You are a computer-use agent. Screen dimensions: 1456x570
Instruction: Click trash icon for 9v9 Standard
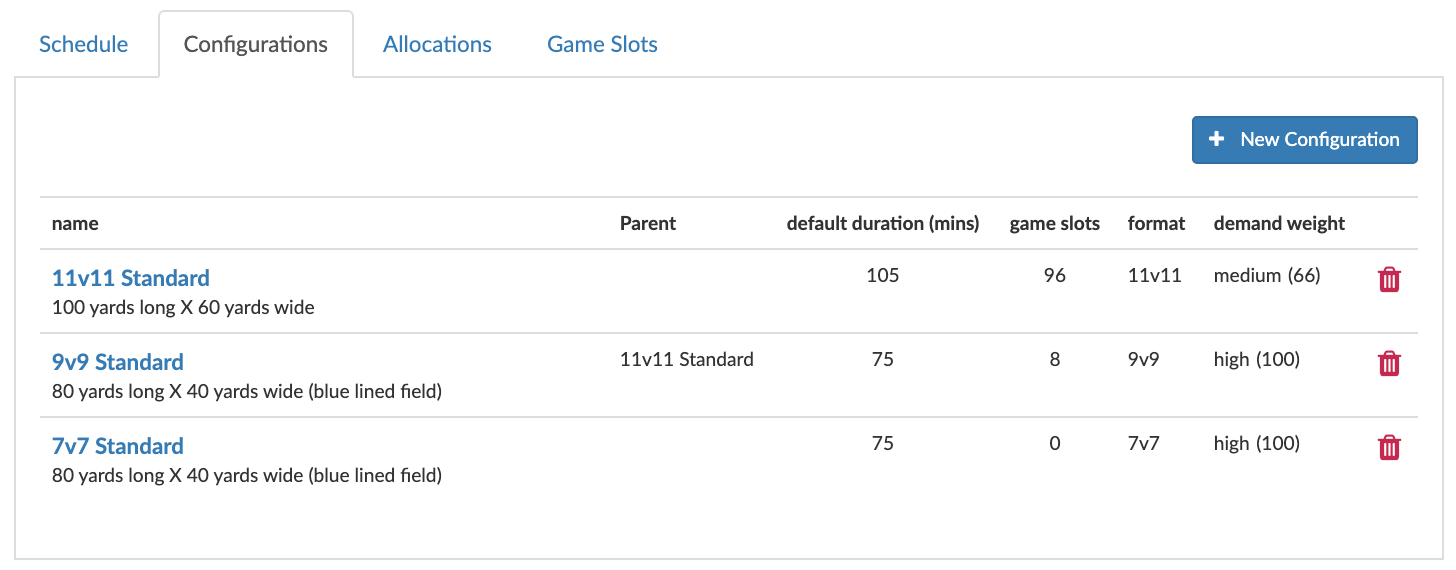pos(1389,364)
